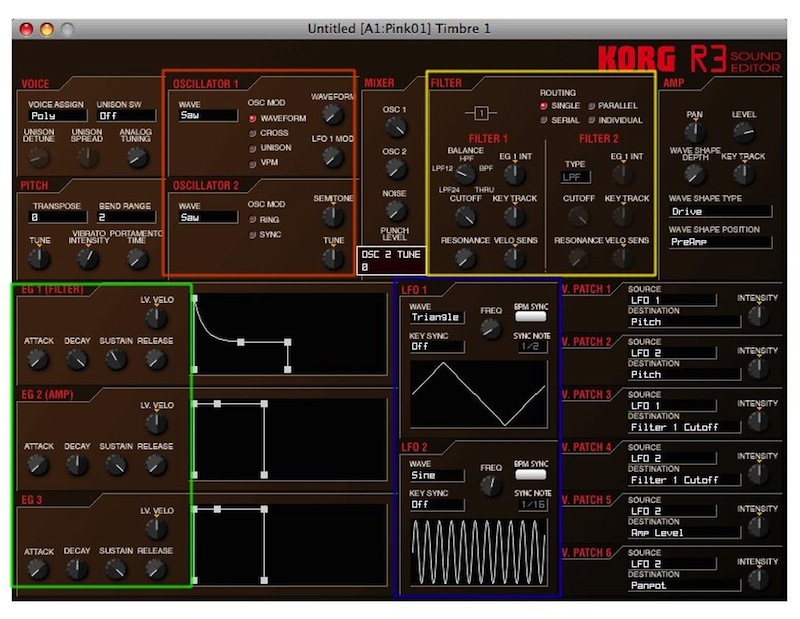Viewport: 800px width, 619px height.
Task: Choose PARALLEL filter routing
Action: click(x=592, y=105)
